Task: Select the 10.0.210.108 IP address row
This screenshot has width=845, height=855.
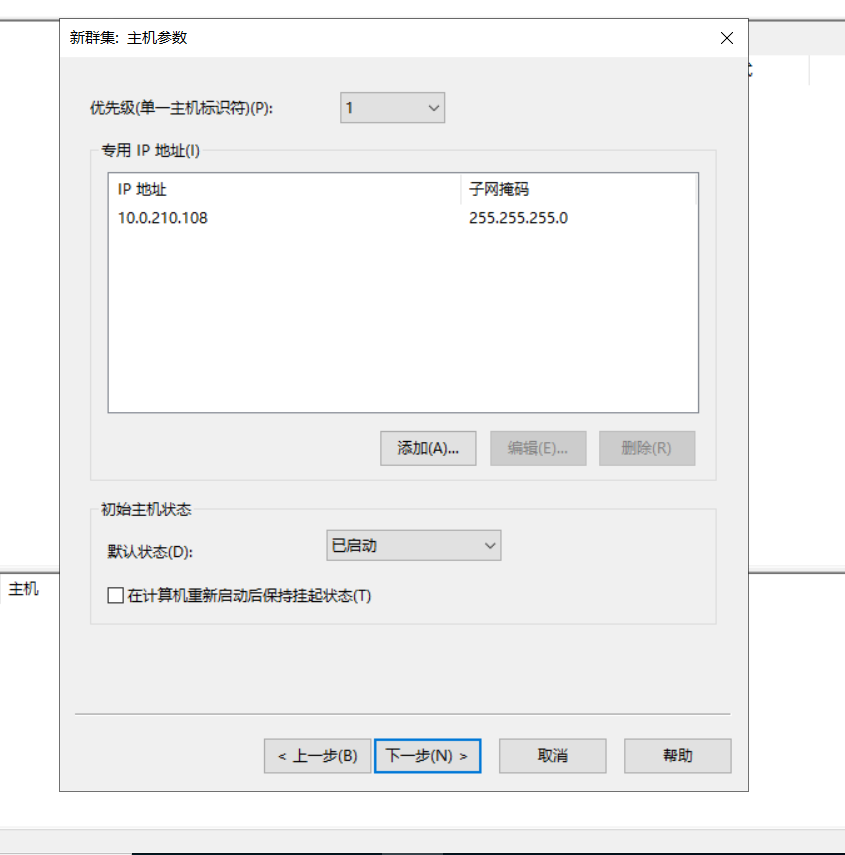Action: pos(163,218)
